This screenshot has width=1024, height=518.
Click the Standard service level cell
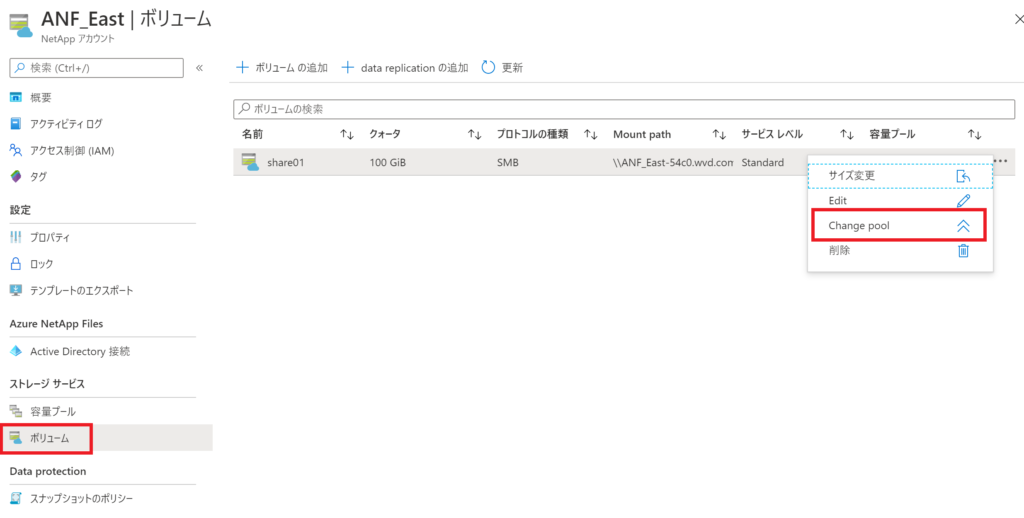coord(763,163)
